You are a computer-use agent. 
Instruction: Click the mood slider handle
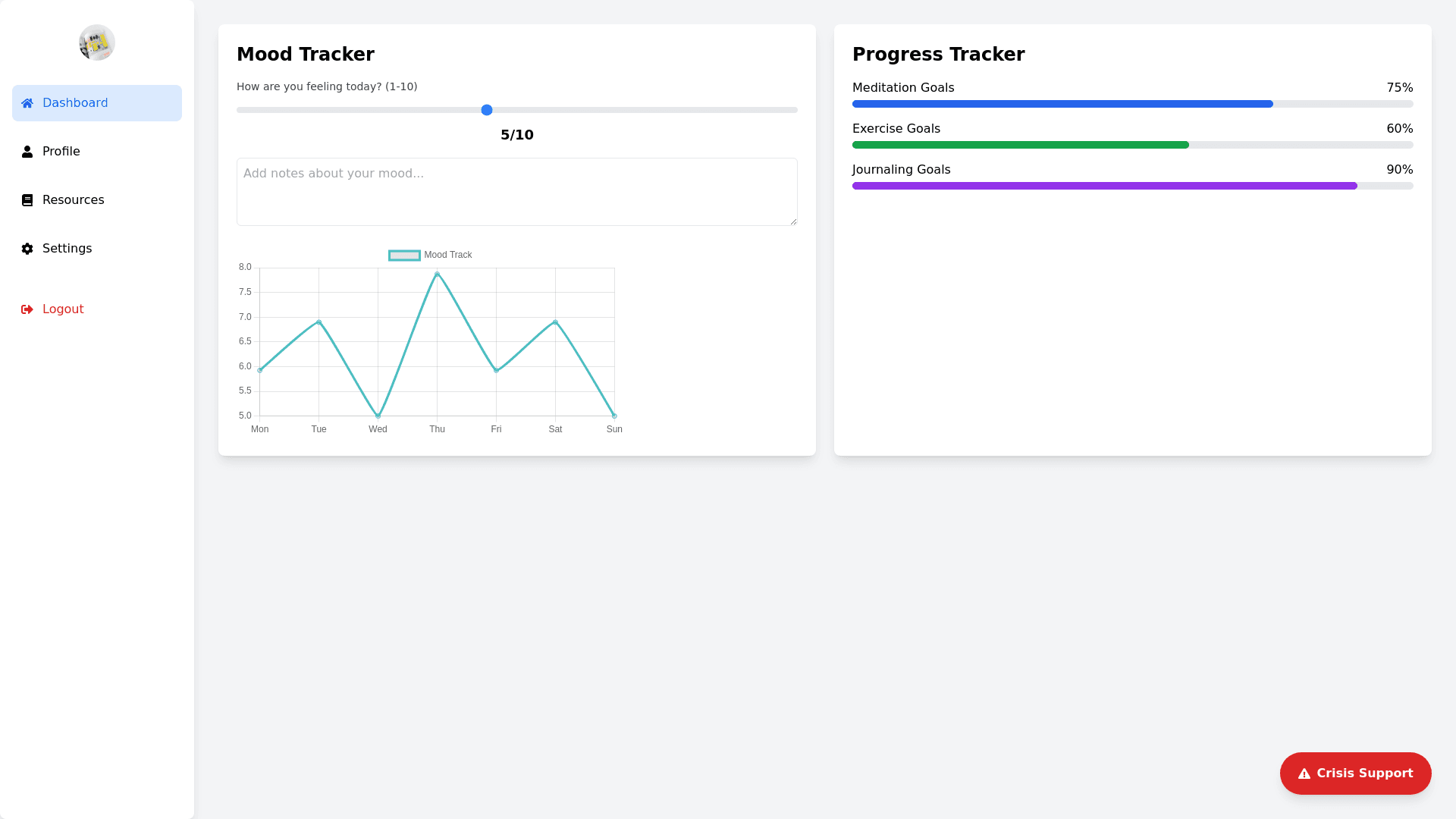[x=487, y=110]
